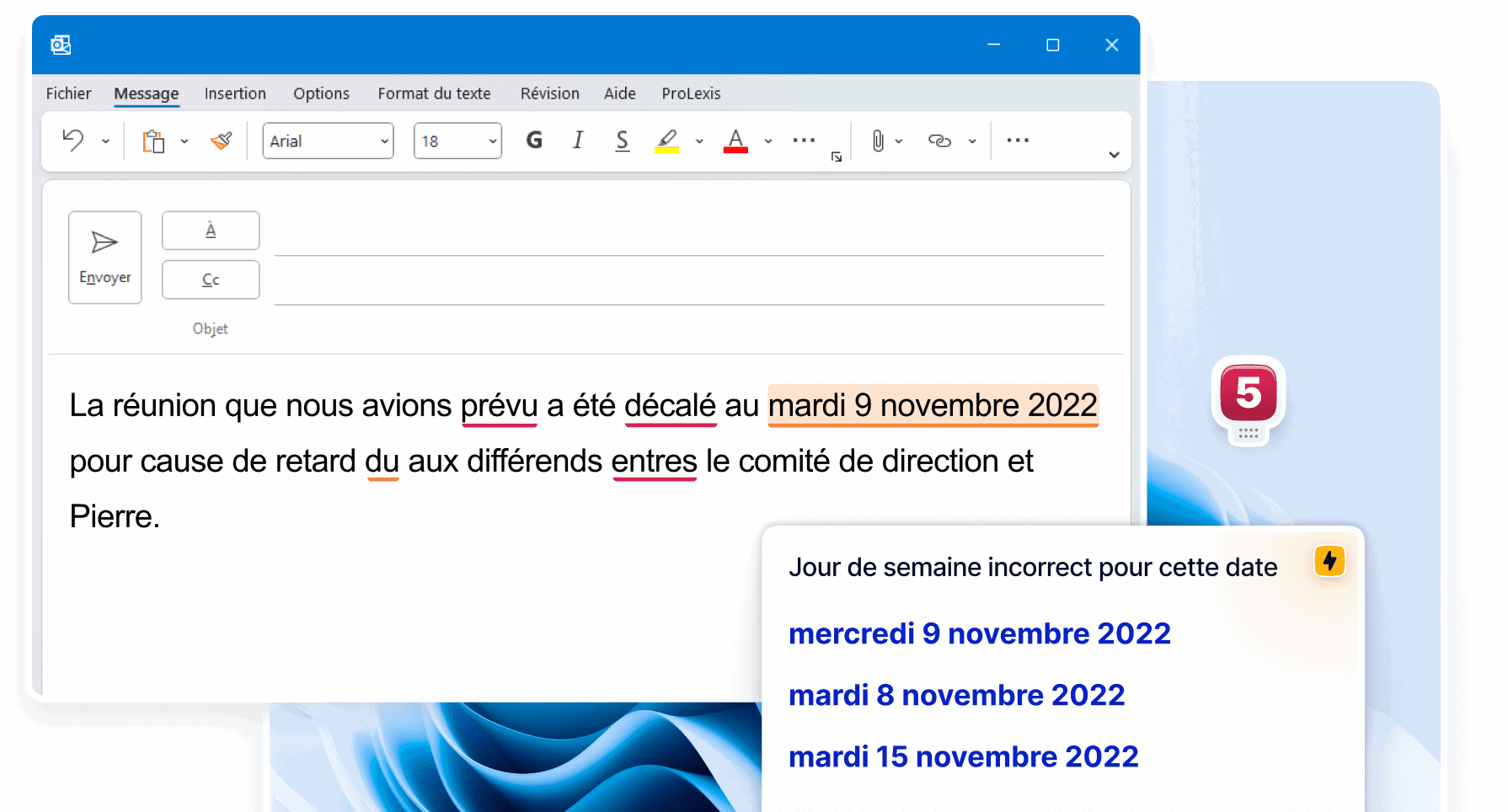Click the Envoyer send button
The image size is (1508, 812).
pos(105,257)
